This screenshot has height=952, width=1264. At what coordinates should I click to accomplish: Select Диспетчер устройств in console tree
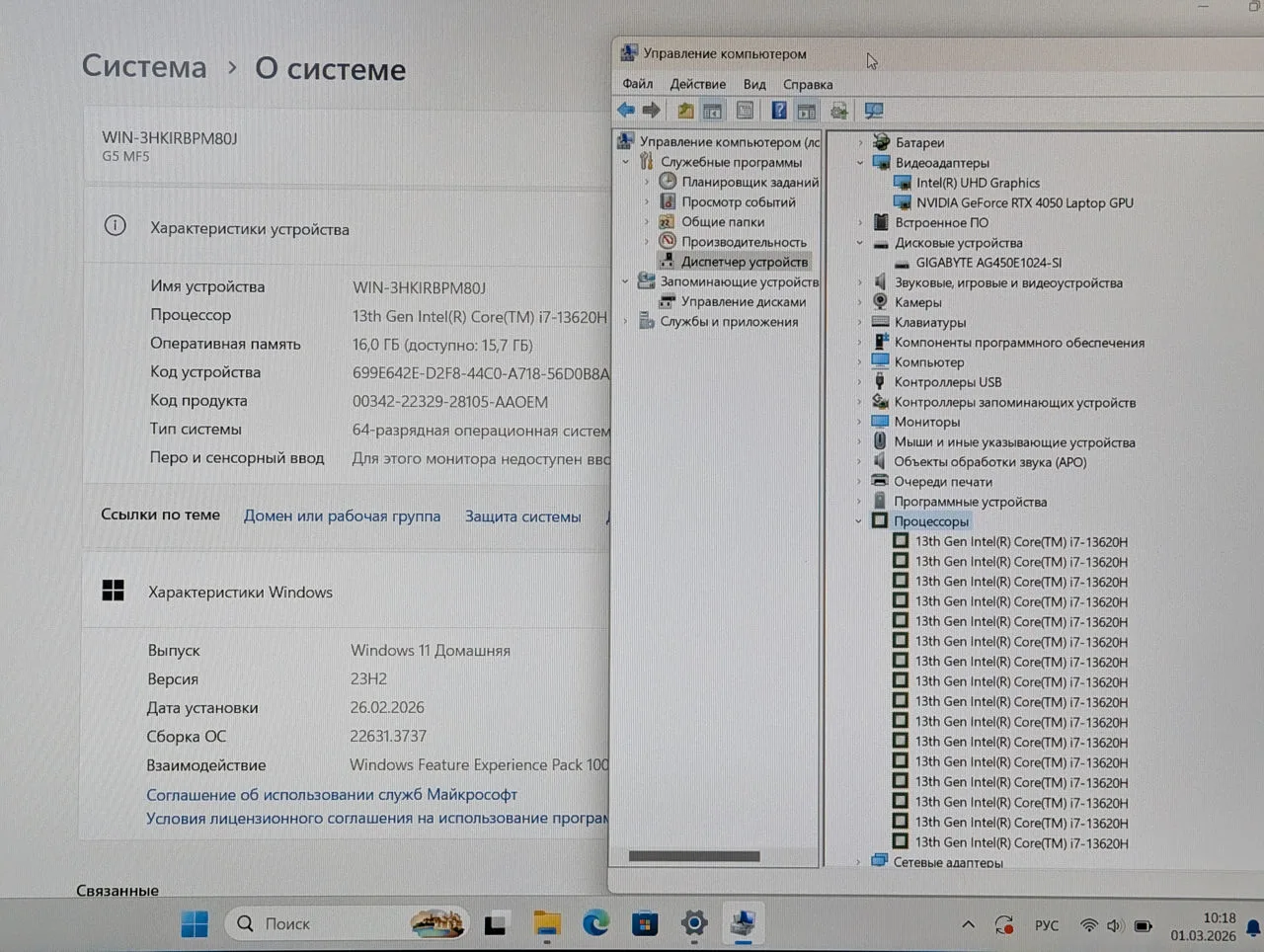coord(744,262)
